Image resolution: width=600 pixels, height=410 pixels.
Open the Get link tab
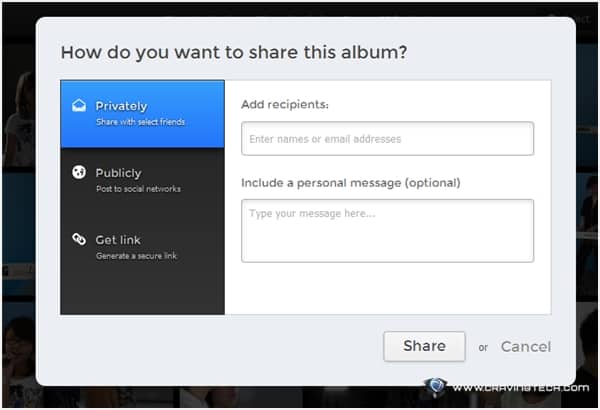pos(142,247)
